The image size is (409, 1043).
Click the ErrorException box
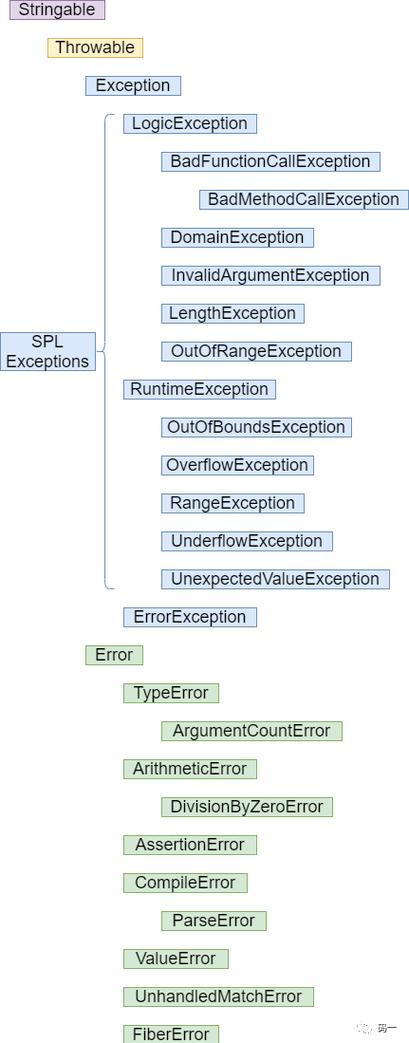[x=190, y=617]
